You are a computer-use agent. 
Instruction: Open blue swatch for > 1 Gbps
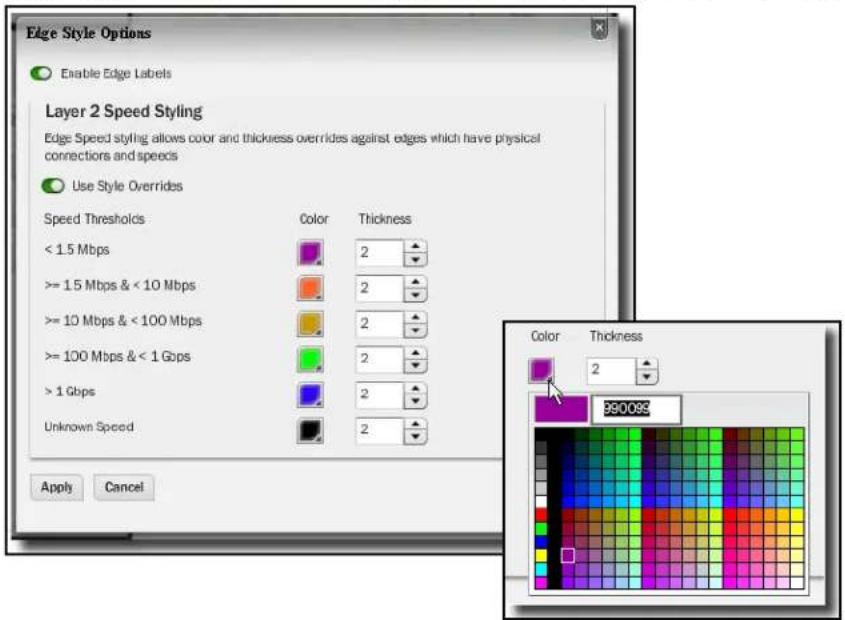point(310,395)
